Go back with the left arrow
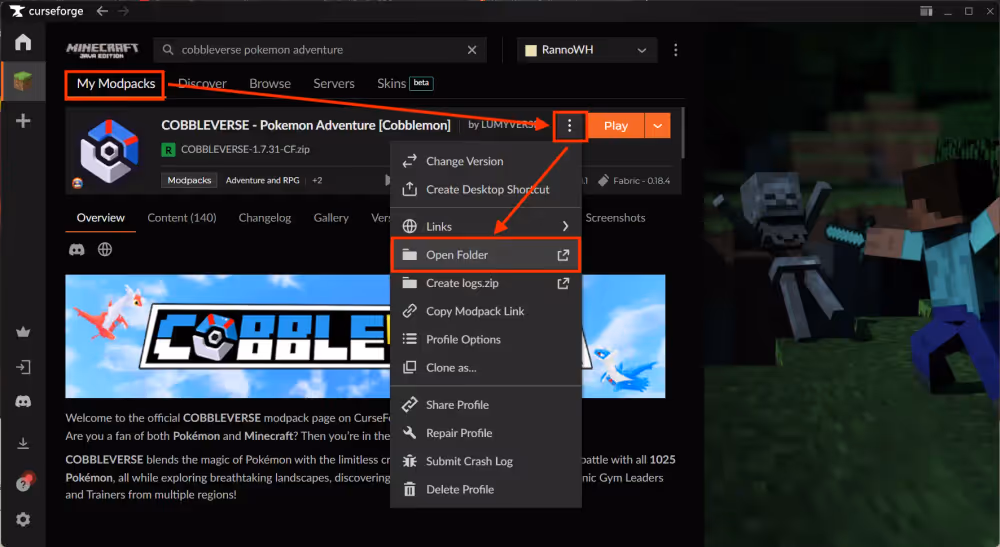This screenshot has width=1000, height=547. [101, 11]
